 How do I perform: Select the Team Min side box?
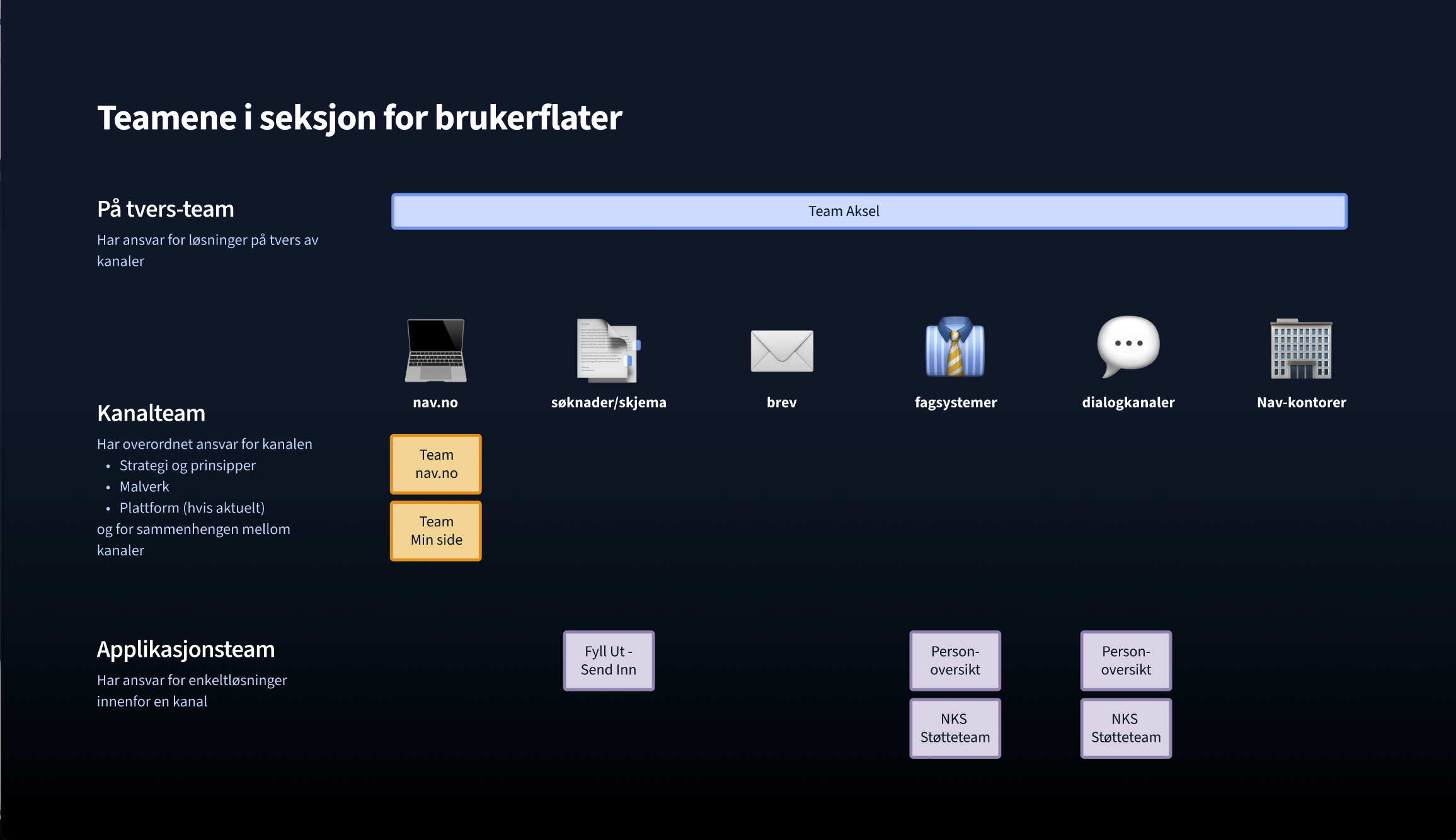click(436, 531)
